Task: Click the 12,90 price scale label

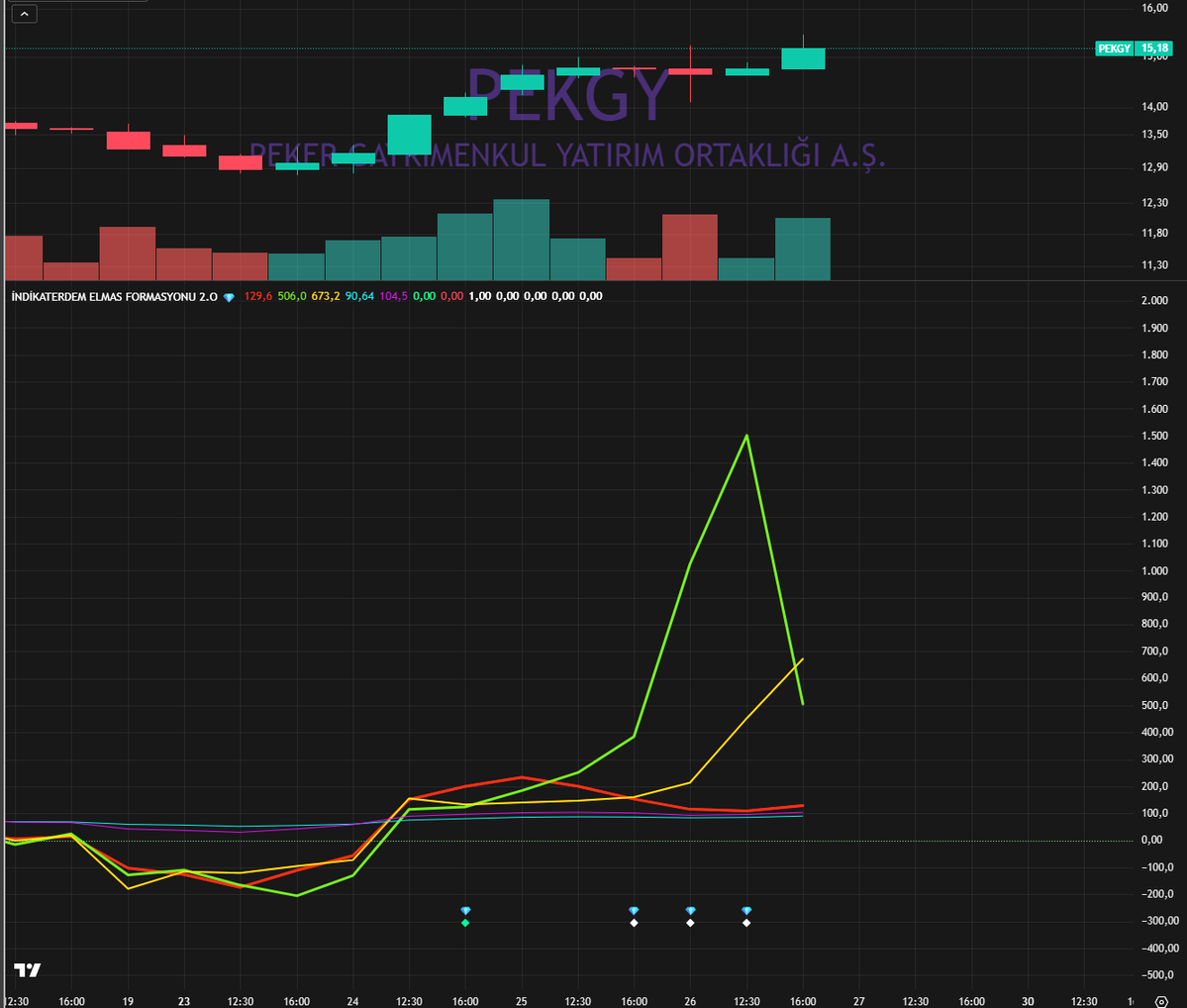Action: 1154,166
